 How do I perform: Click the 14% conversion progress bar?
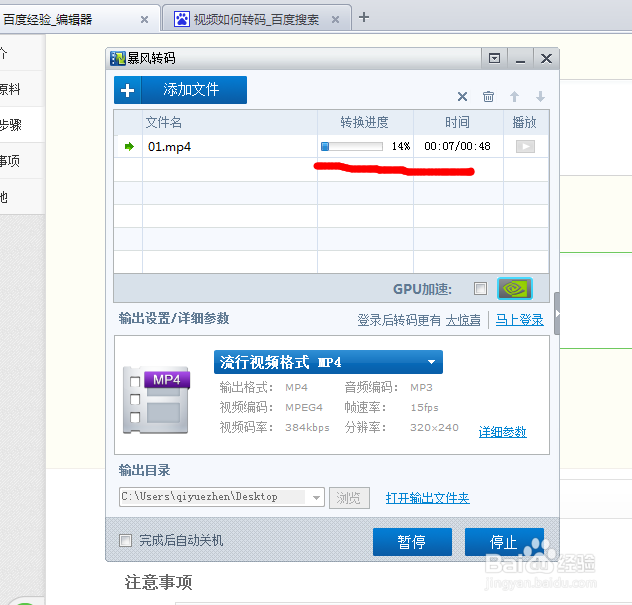[x=351, y=146]
